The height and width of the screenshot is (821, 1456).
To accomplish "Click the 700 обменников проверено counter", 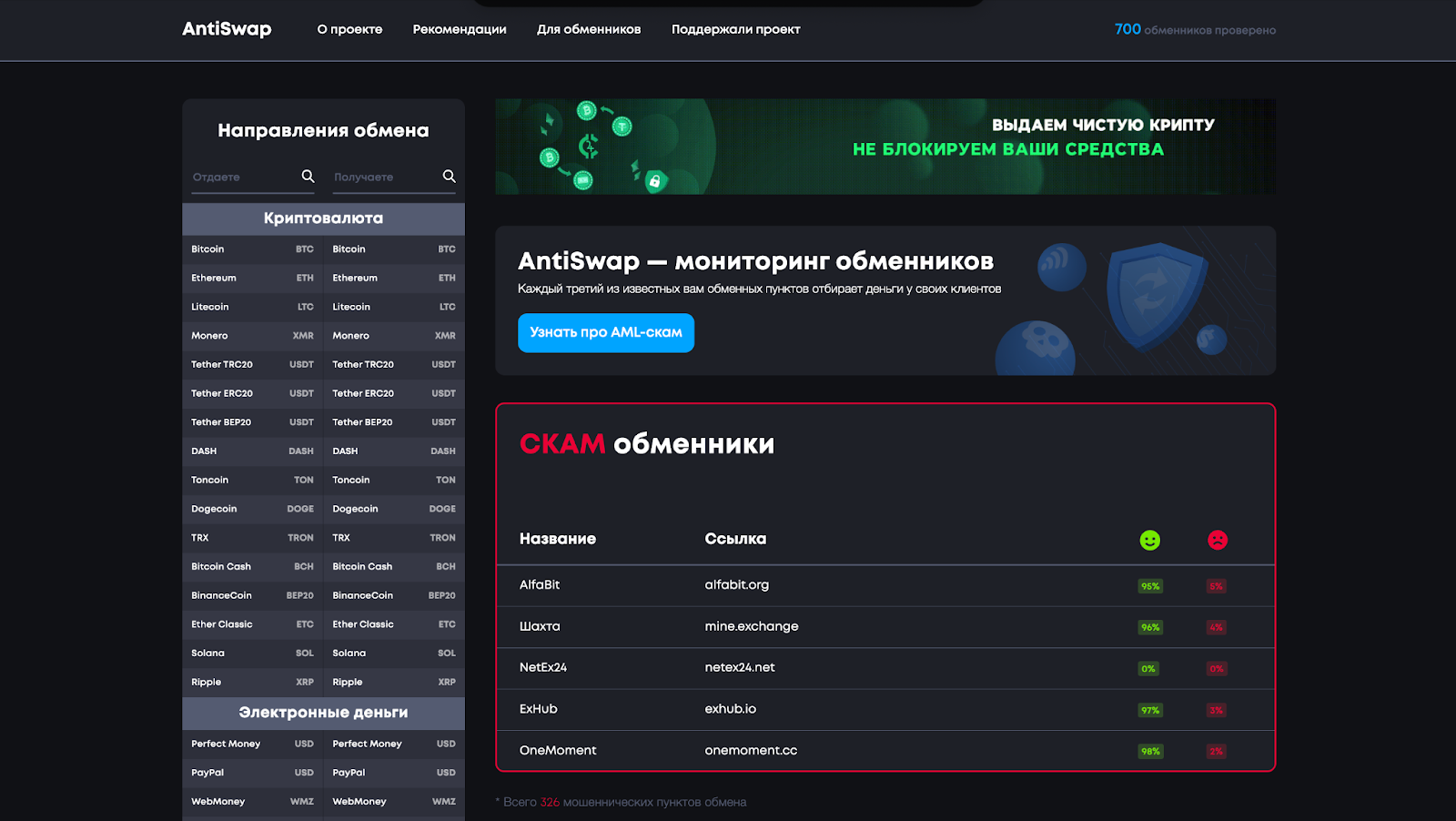I will (1195, 29).
